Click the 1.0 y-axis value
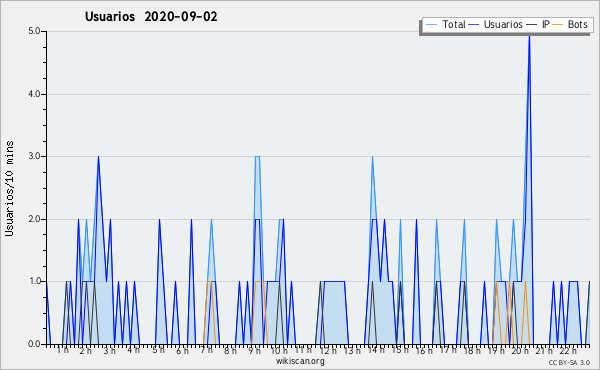The width and height of the screenshot is (600, 370). [34, 281]
